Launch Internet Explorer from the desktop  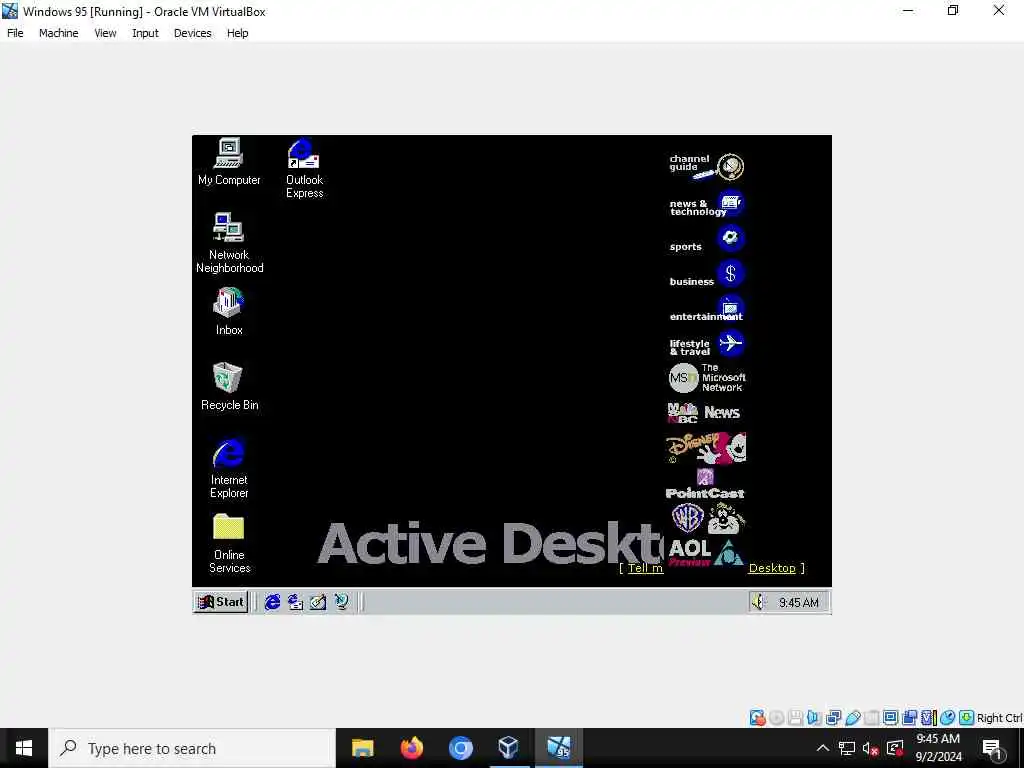229,468
